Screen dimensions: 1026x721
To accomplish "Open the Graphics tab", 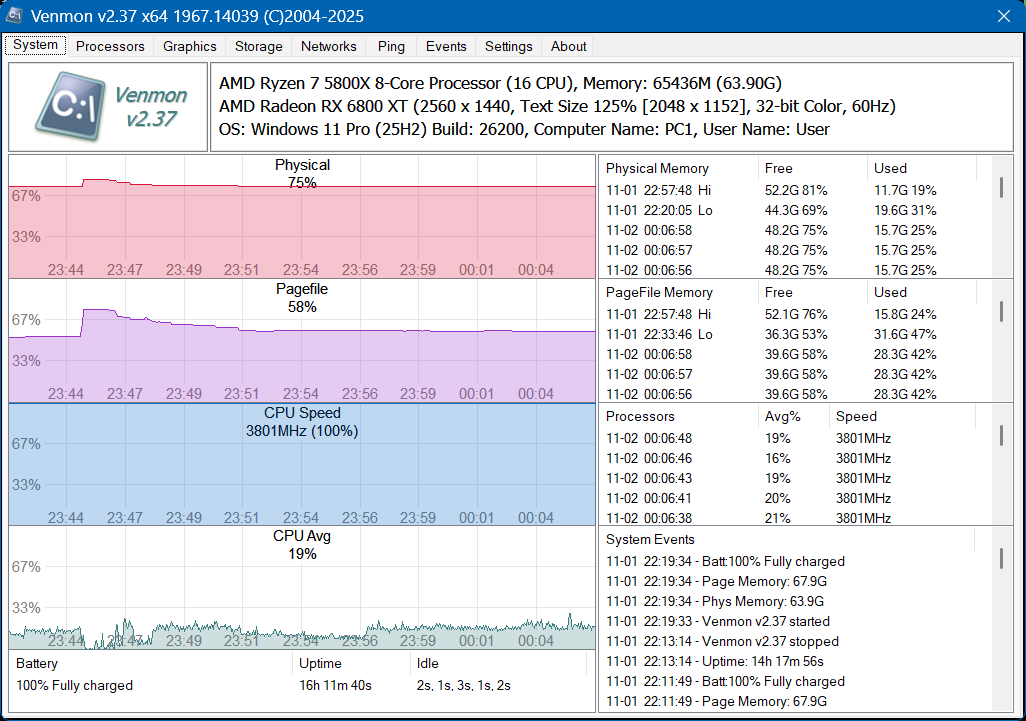I will point(189,46).
